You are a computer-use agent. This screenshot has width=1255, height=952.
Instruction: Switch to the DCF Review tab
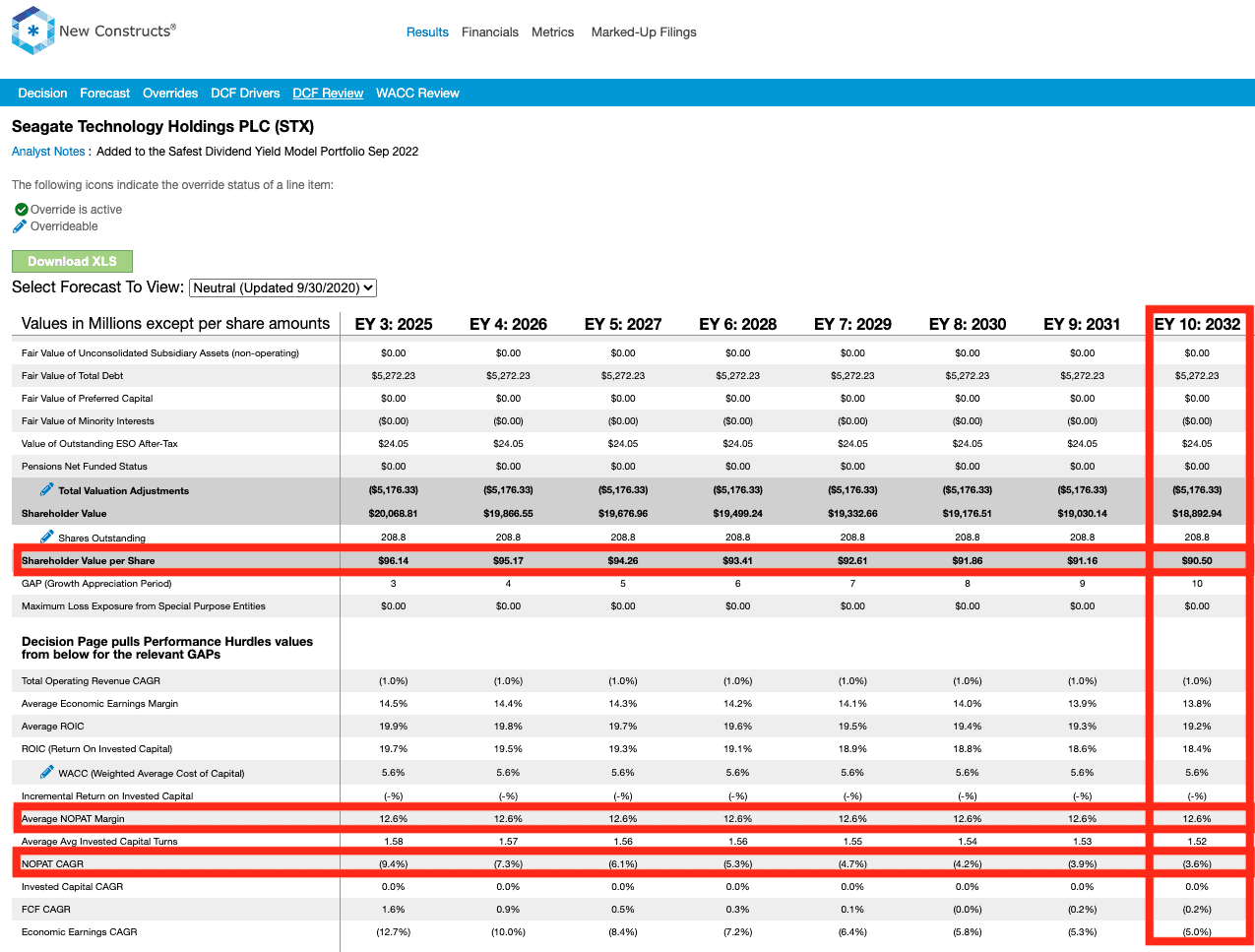pyautogui.click(x=328, y=94)
